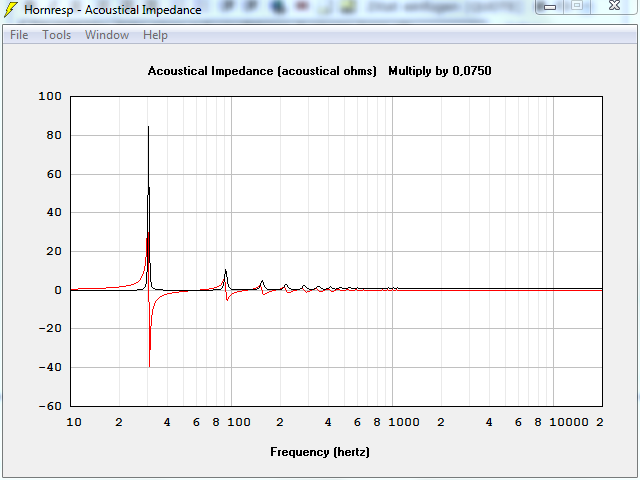Screen dimensions: 640x480
Task: Click the y-axis value 80
Action: pos(54,135)
